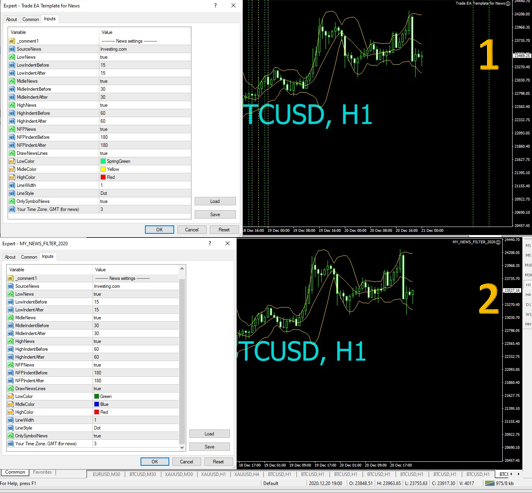Click Reset in Trade EA Template dialog

point(224,230)
